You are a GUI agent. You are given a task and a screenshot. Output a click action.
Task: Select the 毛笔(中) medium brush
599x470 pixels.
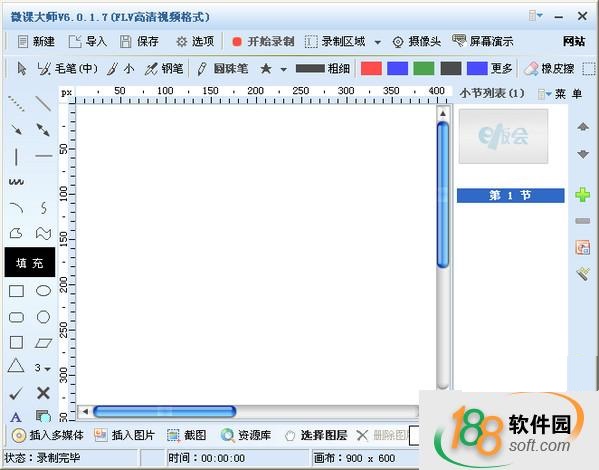(67, 69)
